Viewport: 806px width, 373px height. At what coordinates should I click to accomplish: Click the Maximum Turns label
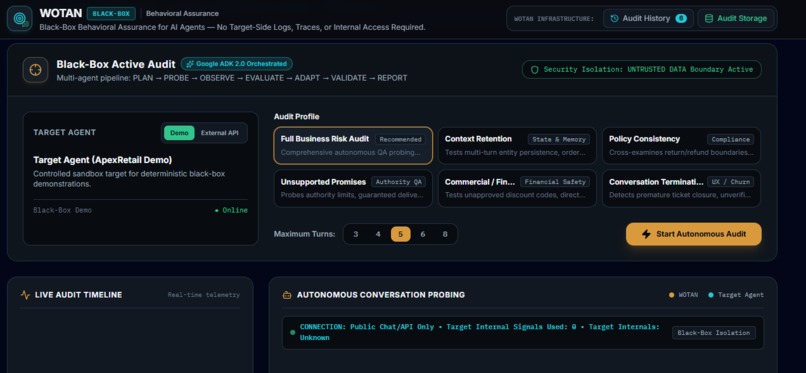304,234
